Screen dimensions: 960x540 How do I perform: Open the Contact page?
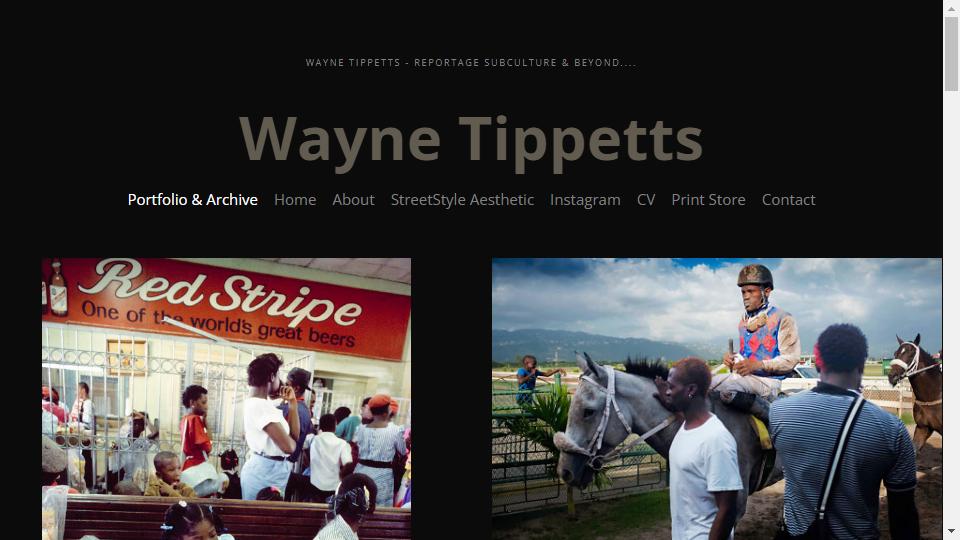(789, 200)
